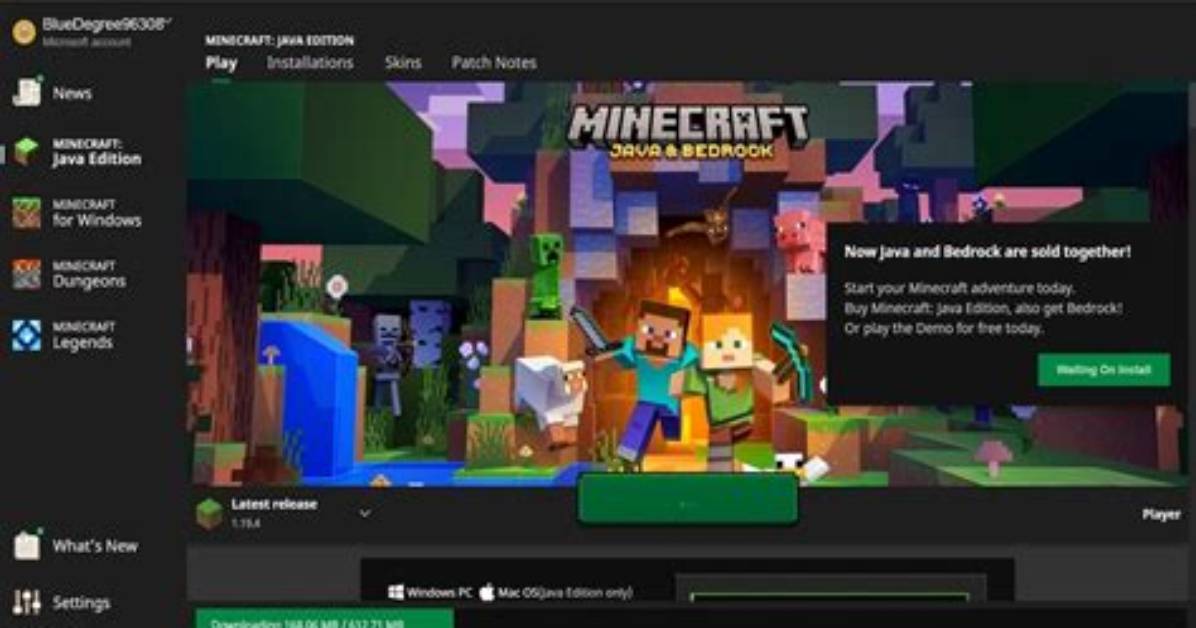
Task: Click 'Now Java and Bedrock are sold together!' heading
Action: pyautogui.click(x=987, y=252)
